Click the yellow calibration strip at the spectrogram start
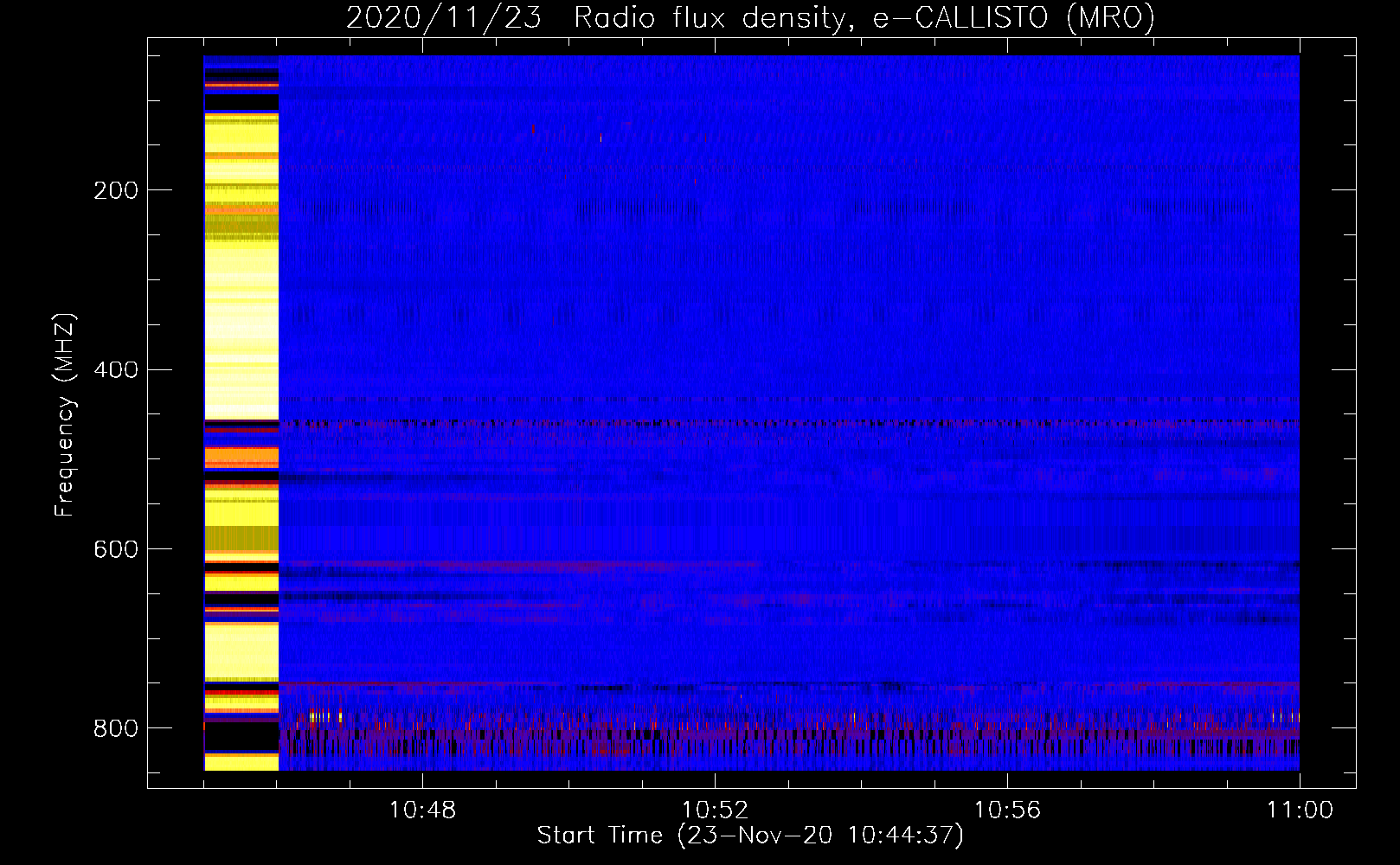The image size is (1400, 865). pos(241,413)
